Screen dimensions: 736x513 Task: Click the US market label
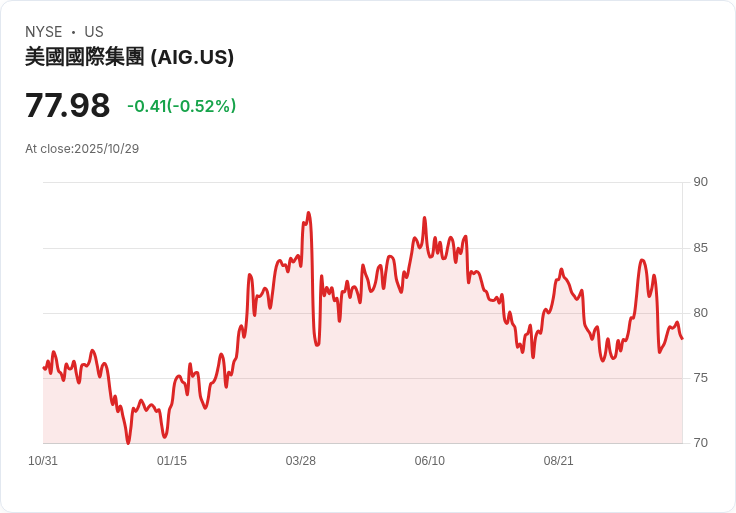pos(94,32)
